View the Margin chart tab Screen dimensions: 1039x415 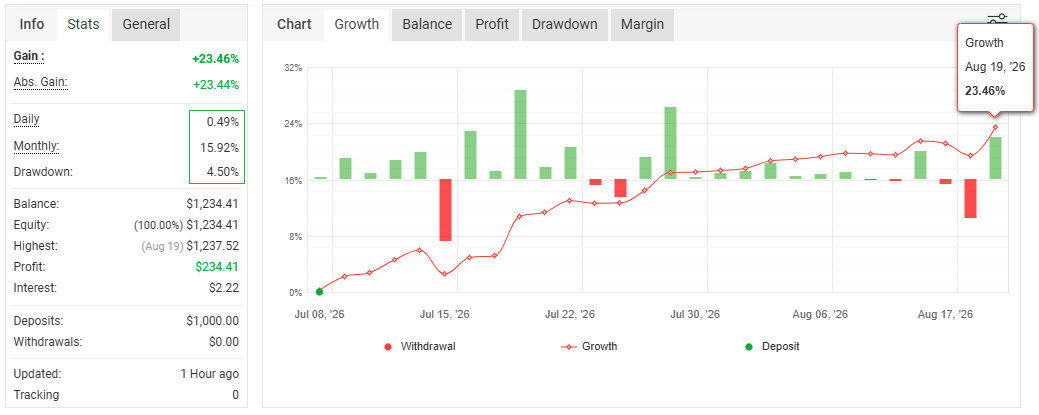[643, 25]
